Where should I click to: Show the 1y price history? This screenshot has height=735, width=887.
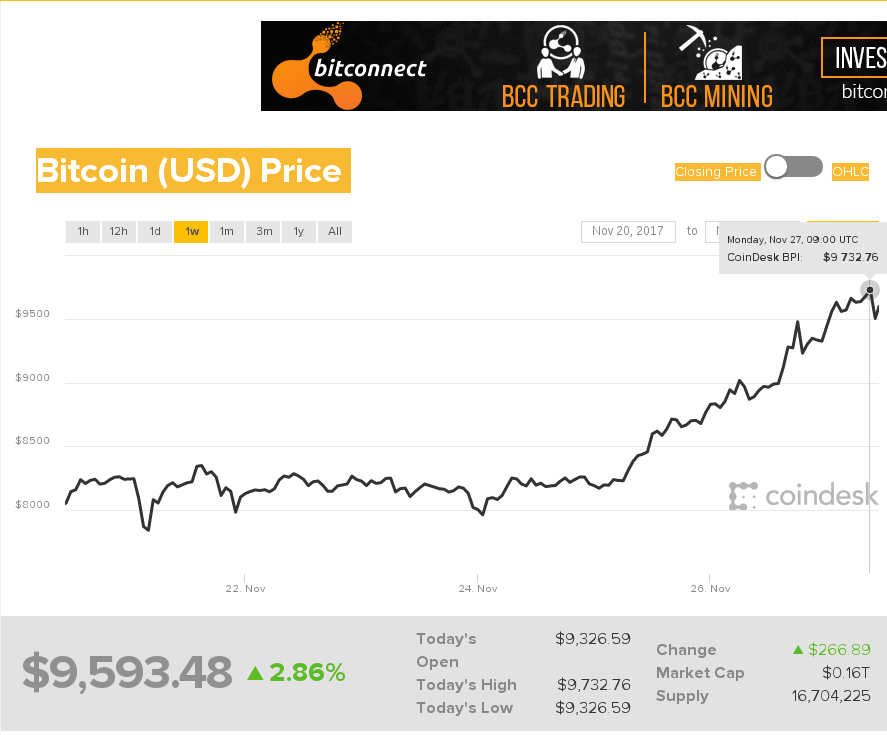coord(299,231)
